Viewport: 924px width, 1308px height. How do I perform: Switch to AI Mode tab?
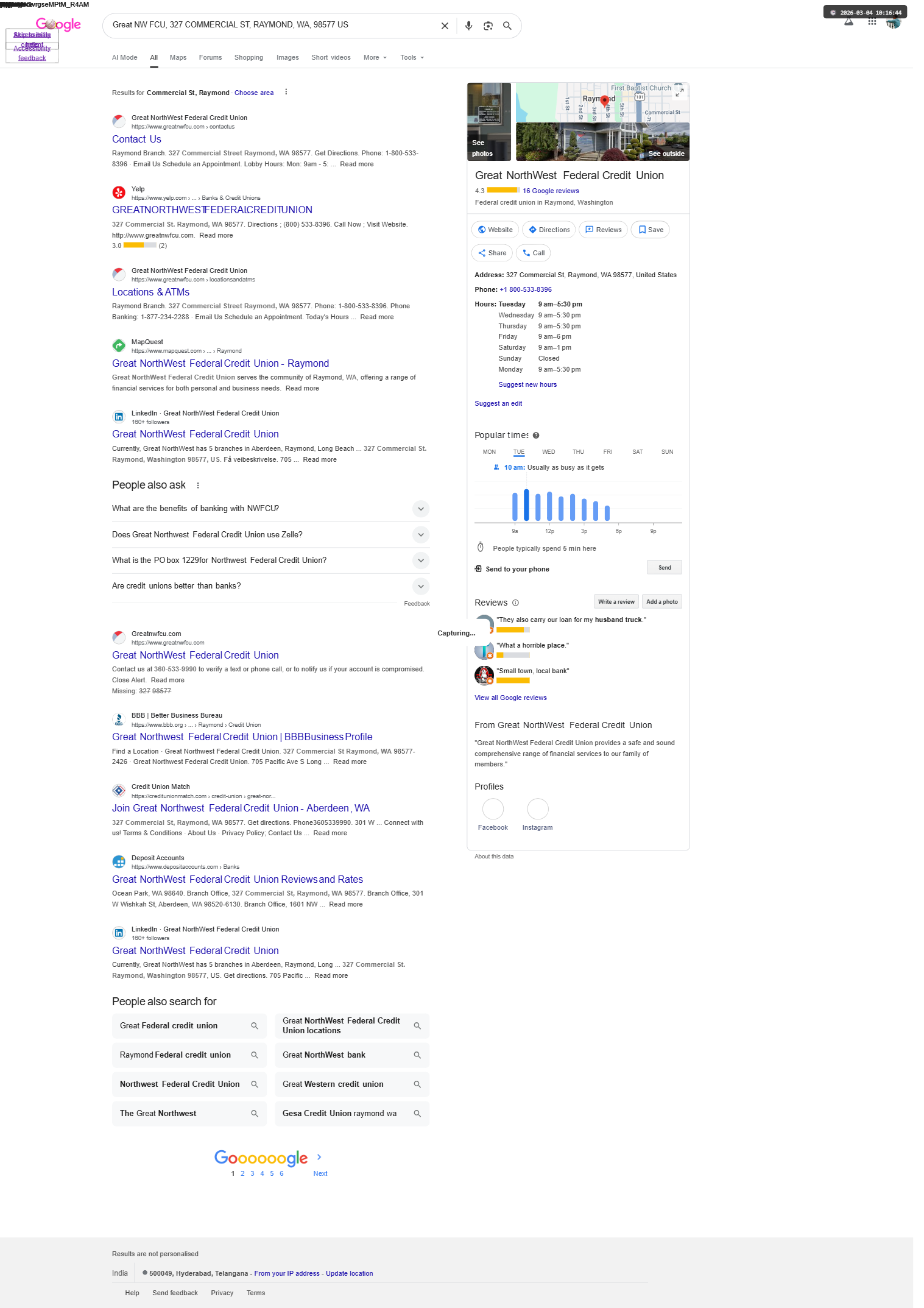125,58
